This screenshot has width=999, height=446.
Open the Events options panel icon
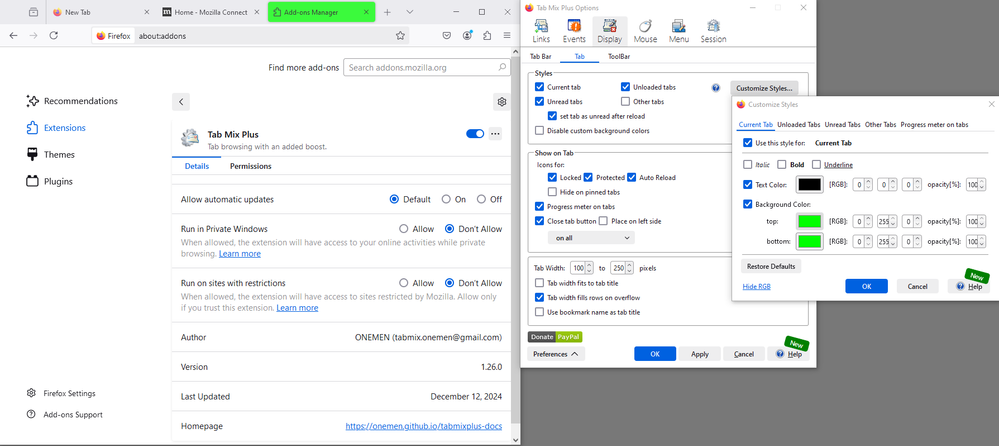(574, 31)
